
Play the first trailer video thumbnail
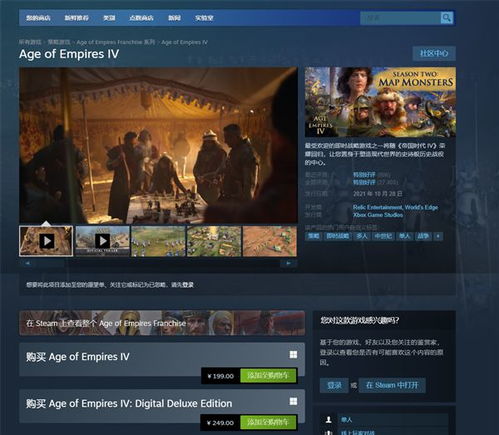click(46, 241)
